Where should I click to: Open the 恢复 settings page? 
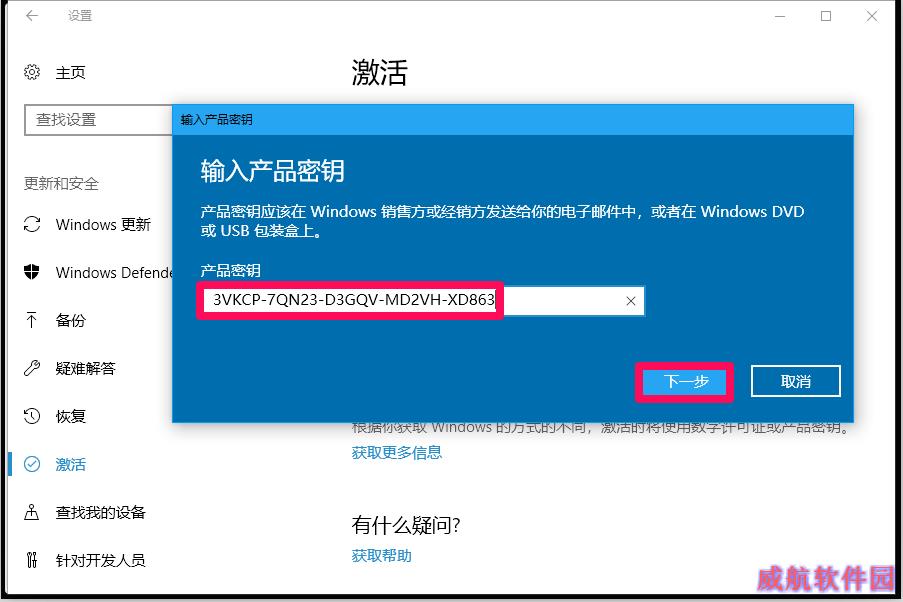[x=70, y=416]
